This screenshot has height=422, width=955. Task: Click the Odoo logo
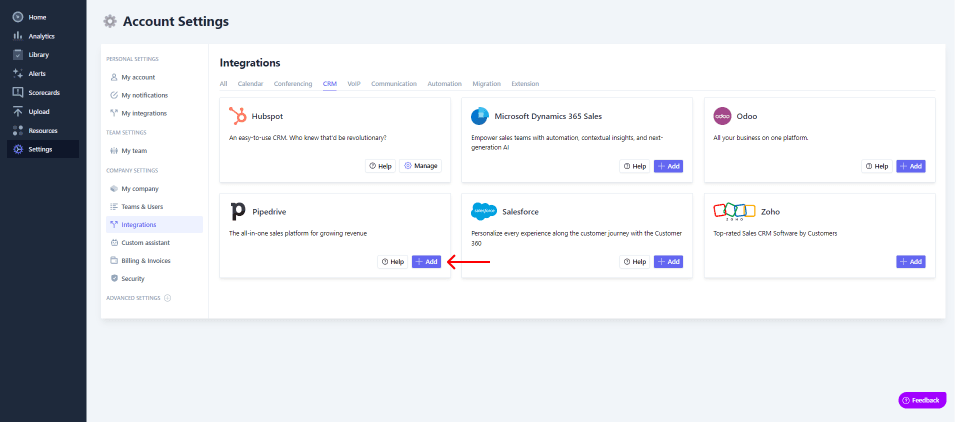click(722, 116)
